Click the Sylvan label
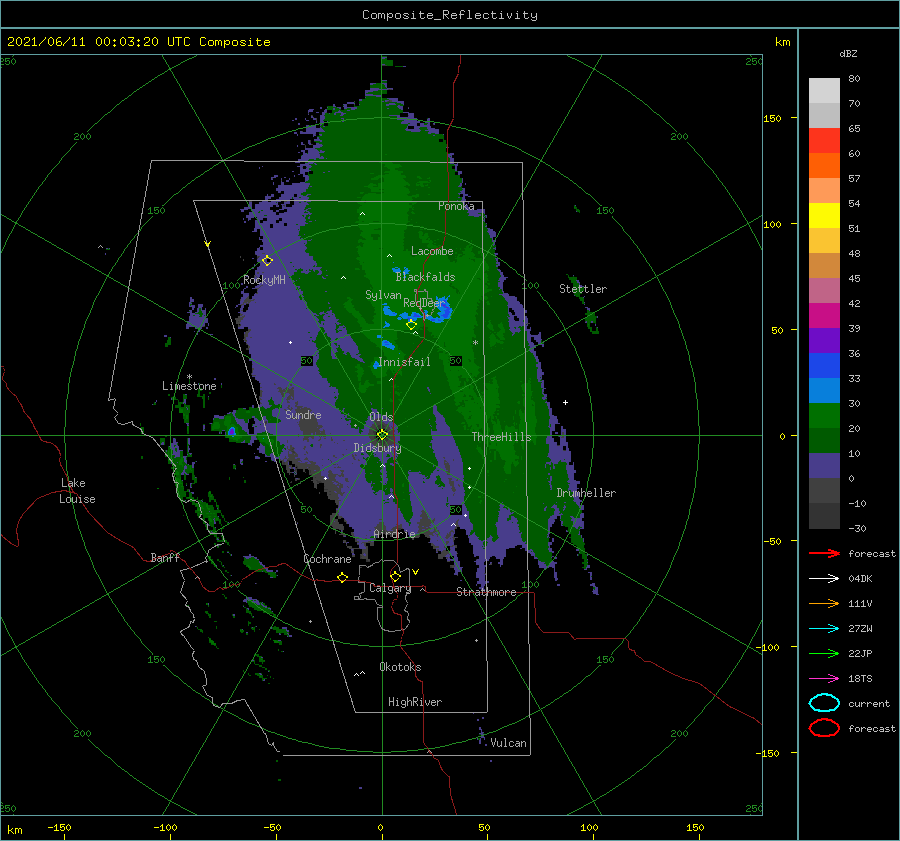This screenshot has width=900, height=841. pyautogui.click(x=383, y=295)
